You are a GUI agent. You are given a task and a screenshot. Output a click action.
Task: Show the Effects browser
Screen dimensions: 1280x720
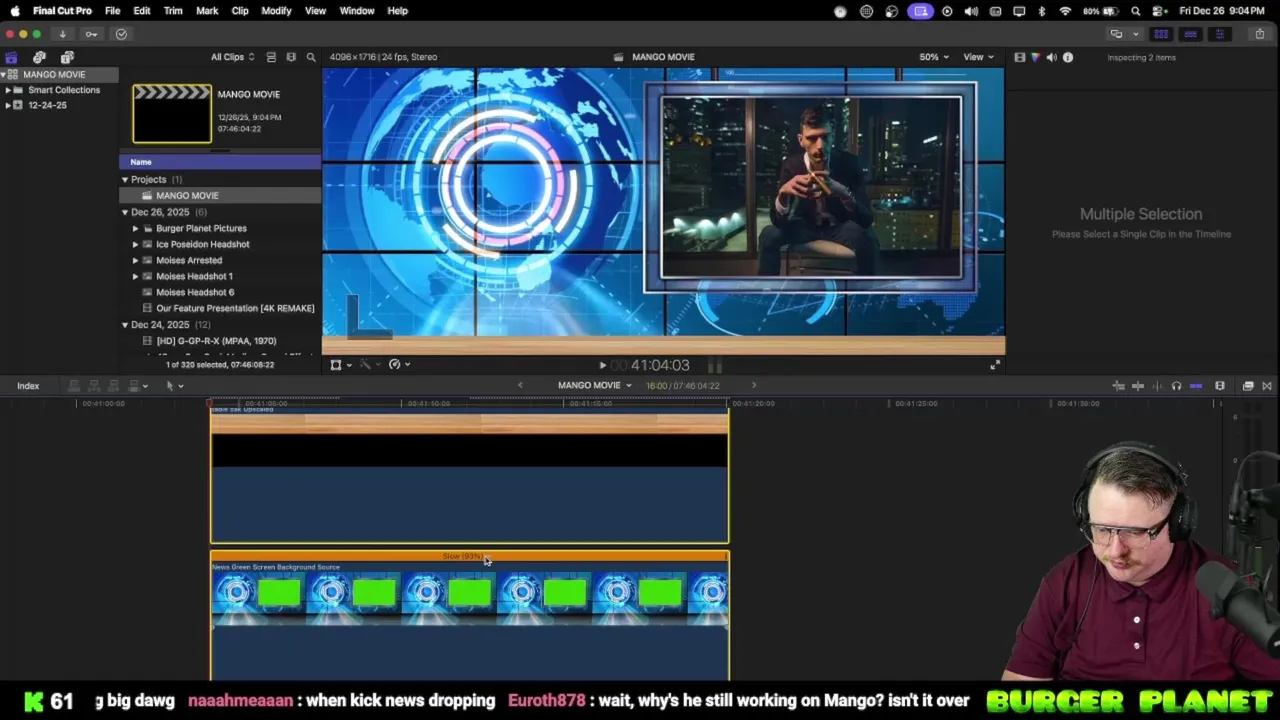point(1248,386)
